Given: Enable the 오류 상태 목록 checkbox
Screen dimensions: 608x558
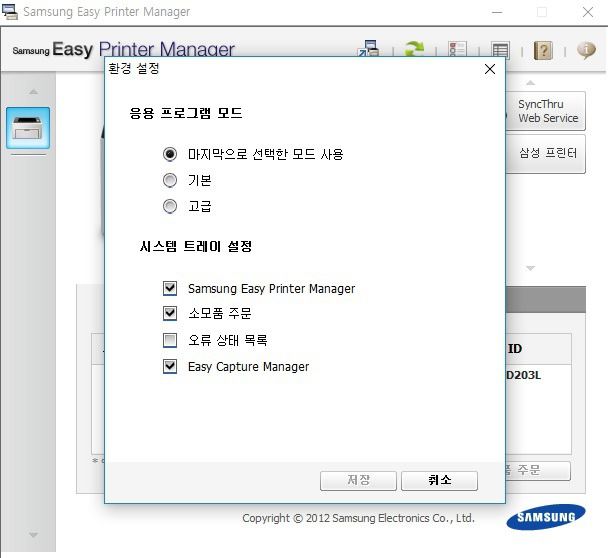Looking at the screenshot, I should pyautogui.click(x=170, y=340).
